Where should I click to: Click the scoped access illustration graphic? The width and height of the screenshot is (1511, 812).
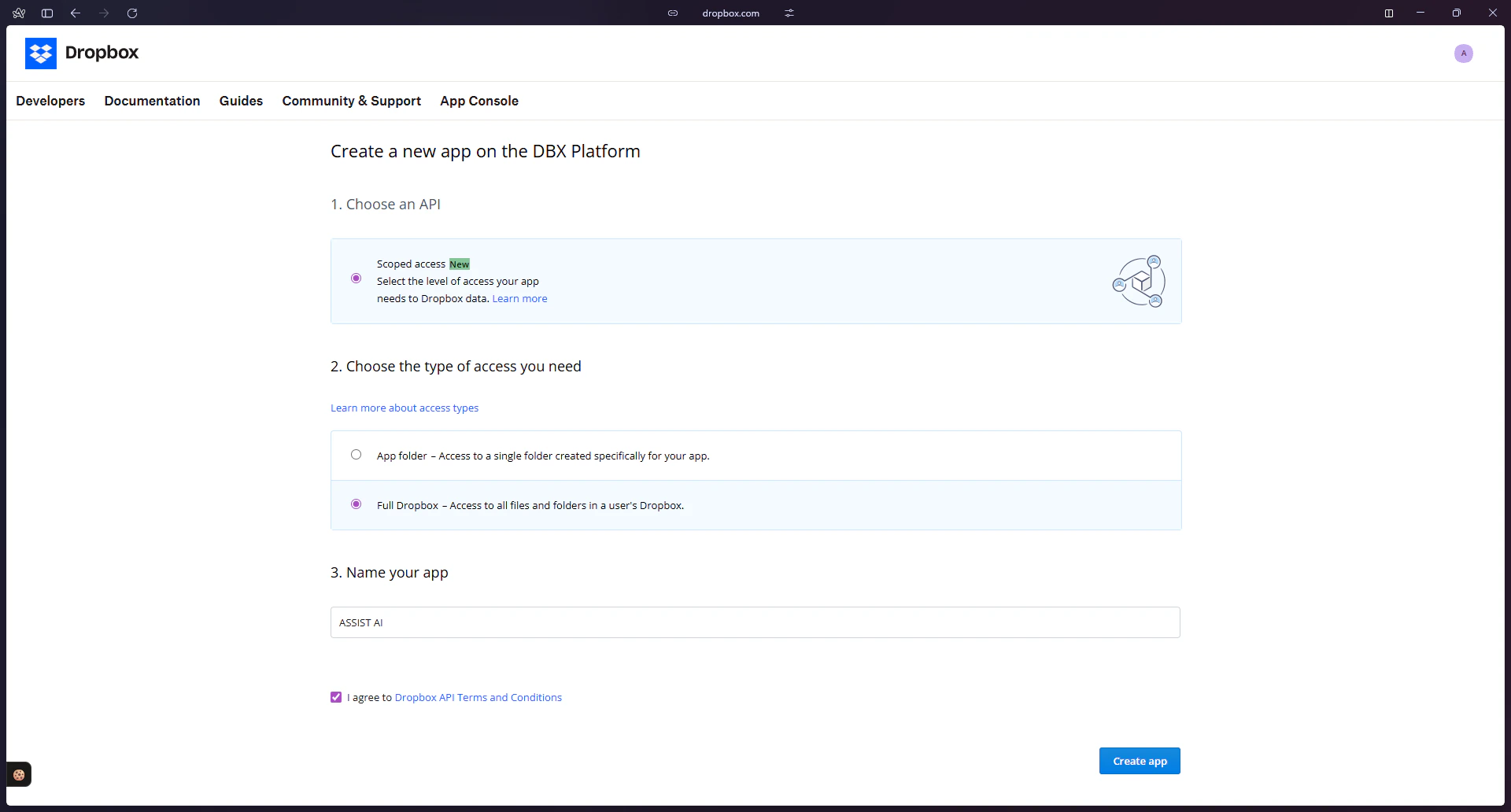pyautogui.click(x=1139, y=281)
